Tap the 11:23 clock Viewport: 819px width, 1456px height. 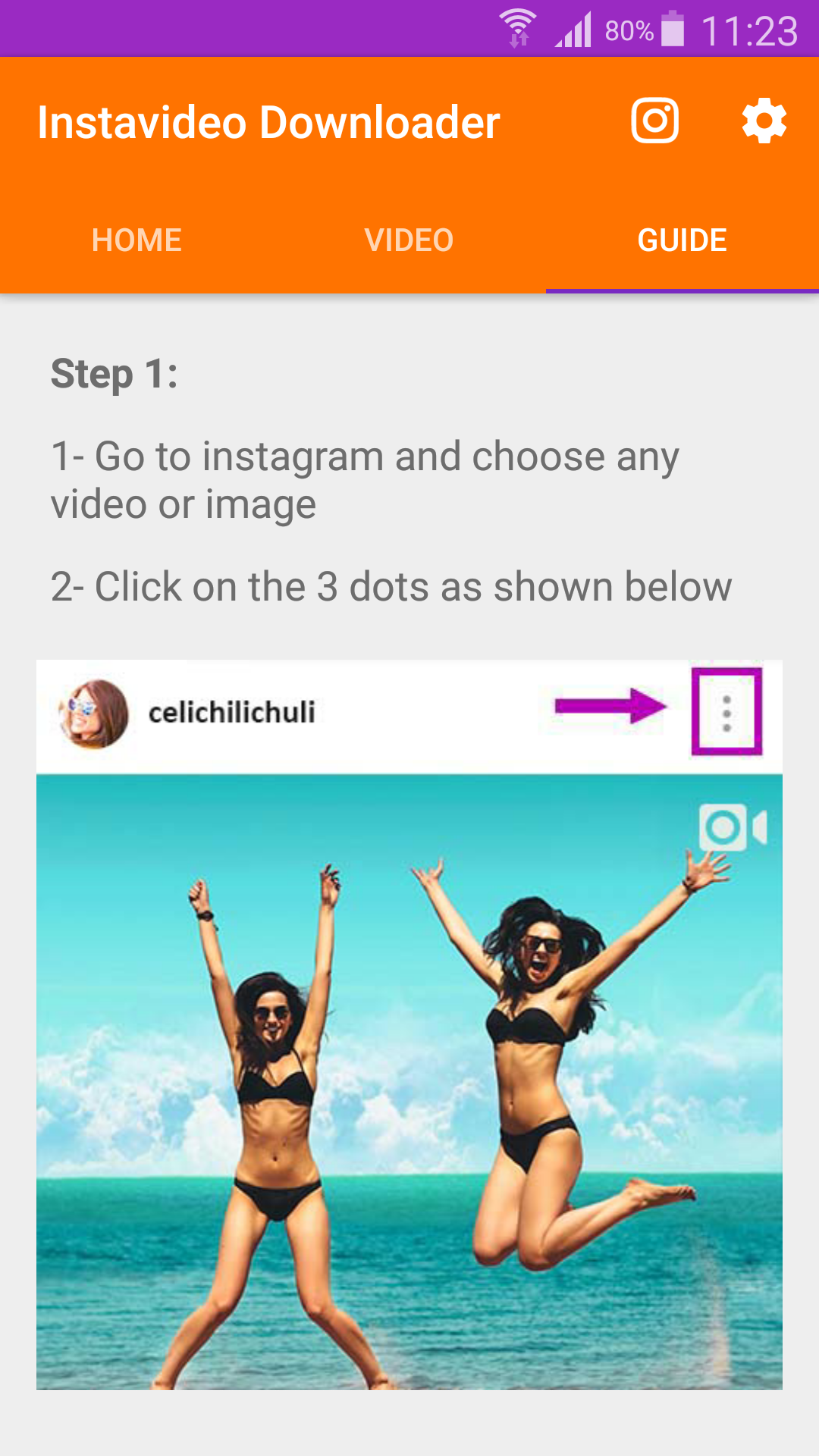(749, 31)
